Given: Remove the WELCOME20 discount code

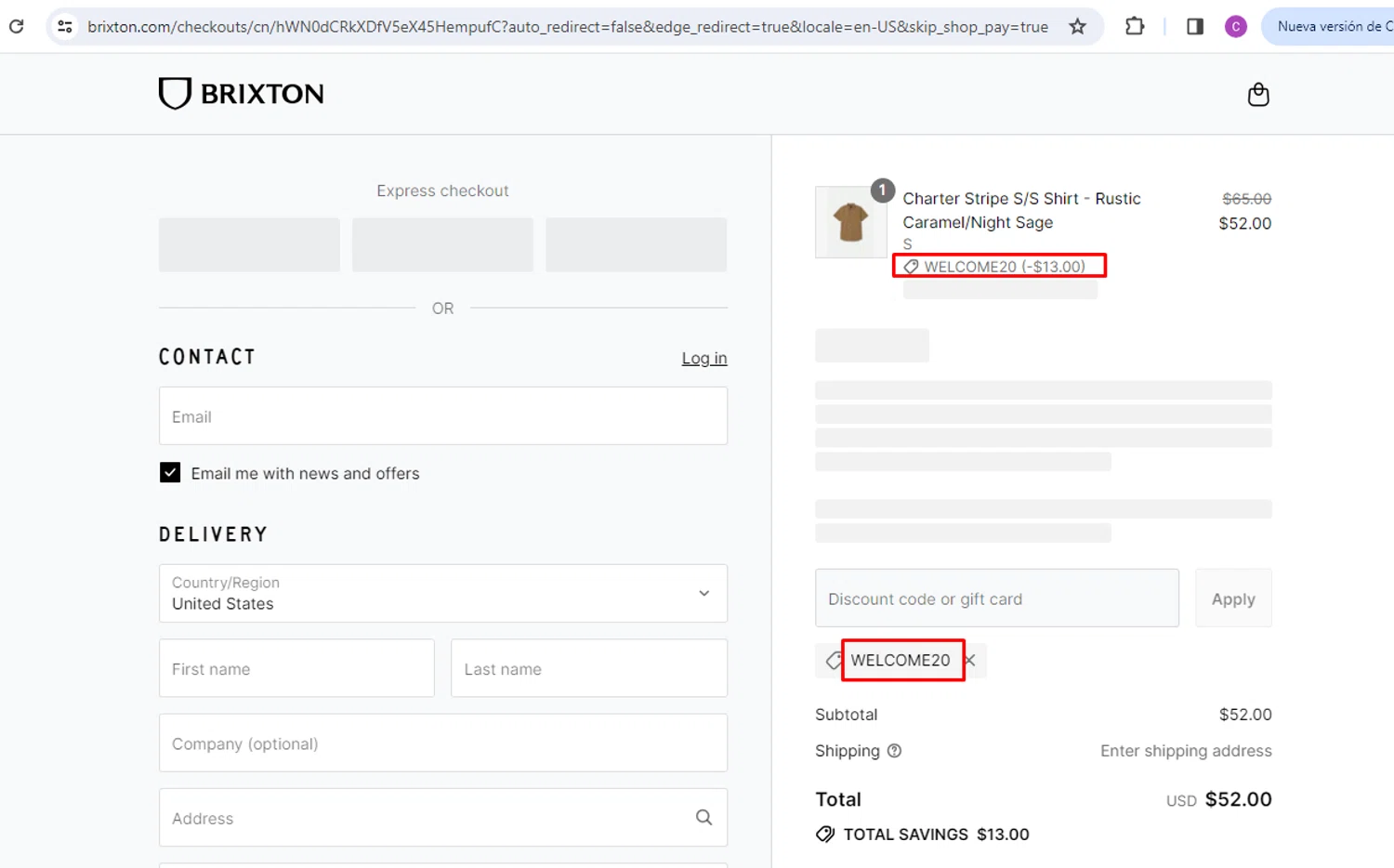Looking at the screenshot, I should (x=970, y=660).
